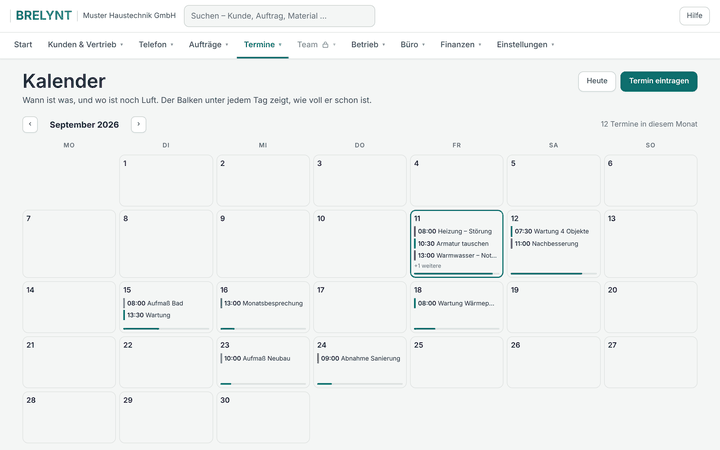Select day 29 cell
Viewport: 720px width, 450px height.
coord(166,417)
